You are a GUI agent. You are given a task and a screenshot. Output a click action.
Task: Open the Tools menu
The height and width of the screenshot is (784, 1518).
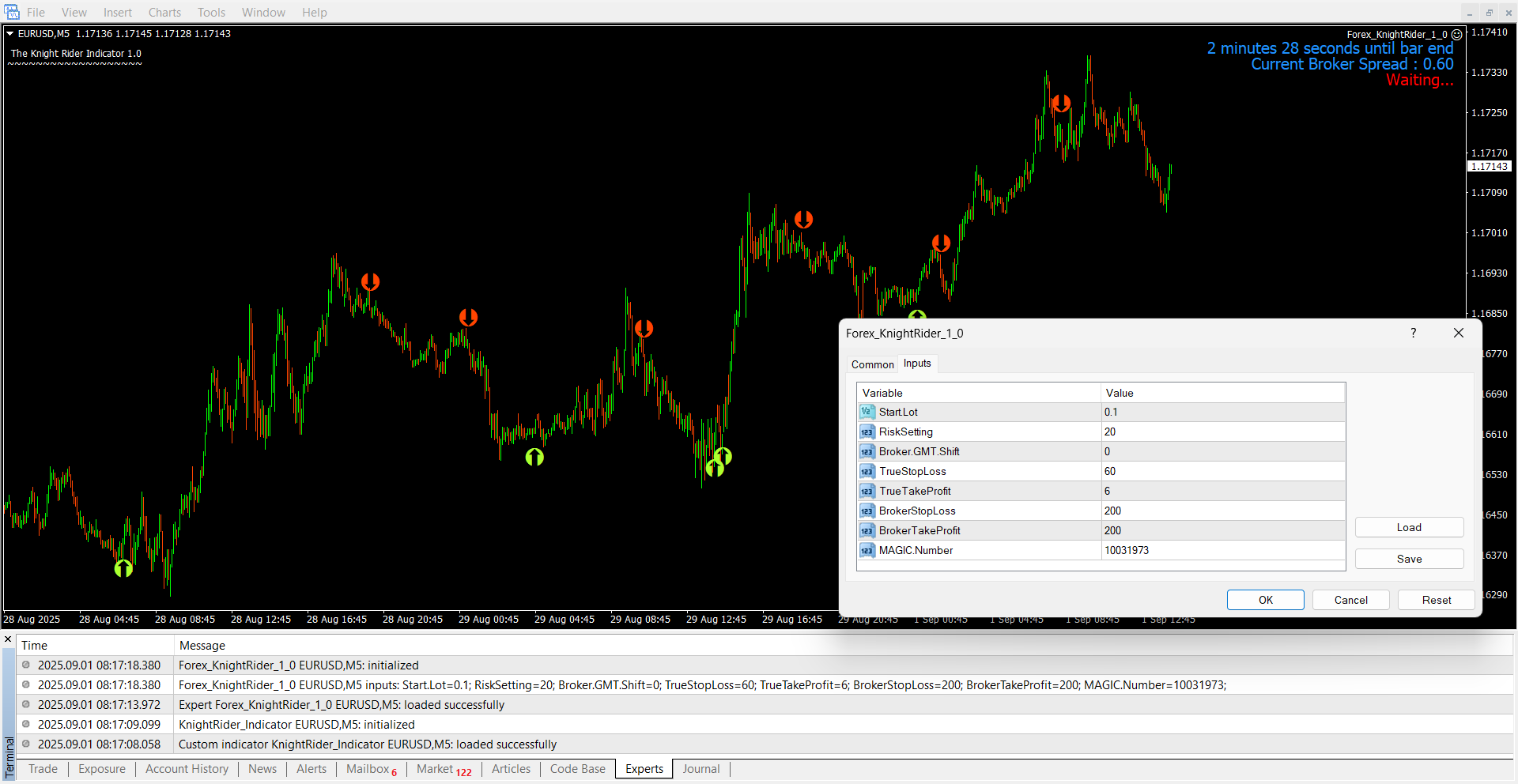211,13
